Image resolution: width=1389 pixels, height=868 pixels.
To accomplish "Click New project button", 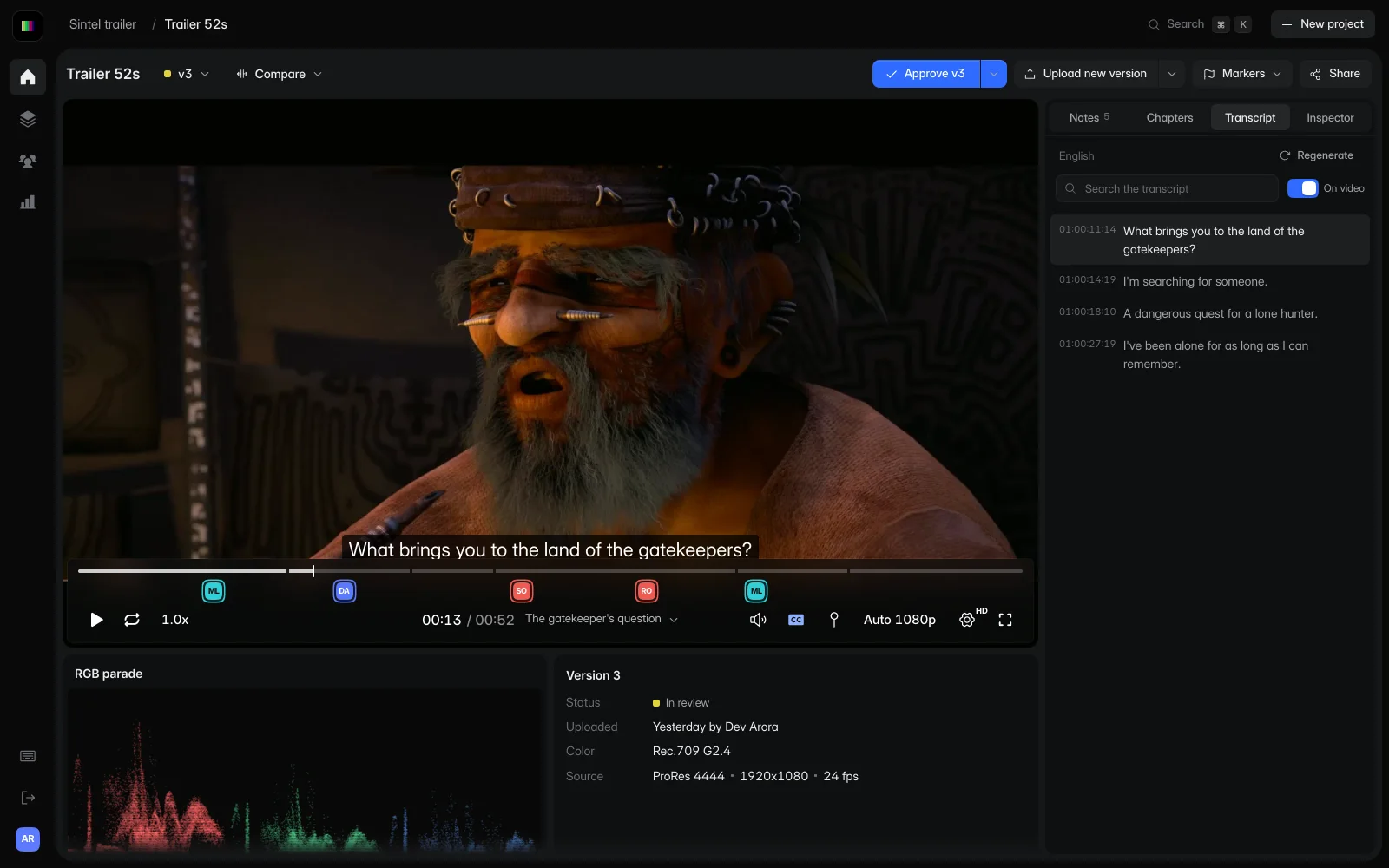I will click(1323, 24).
